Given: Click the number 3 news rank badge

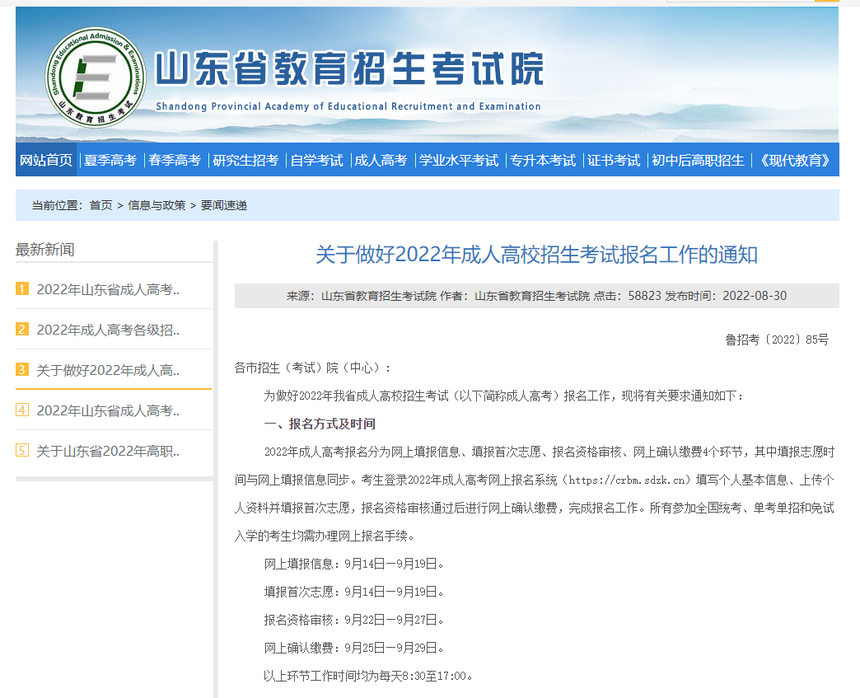Looking at the screenshot, I should click(22, 370).
